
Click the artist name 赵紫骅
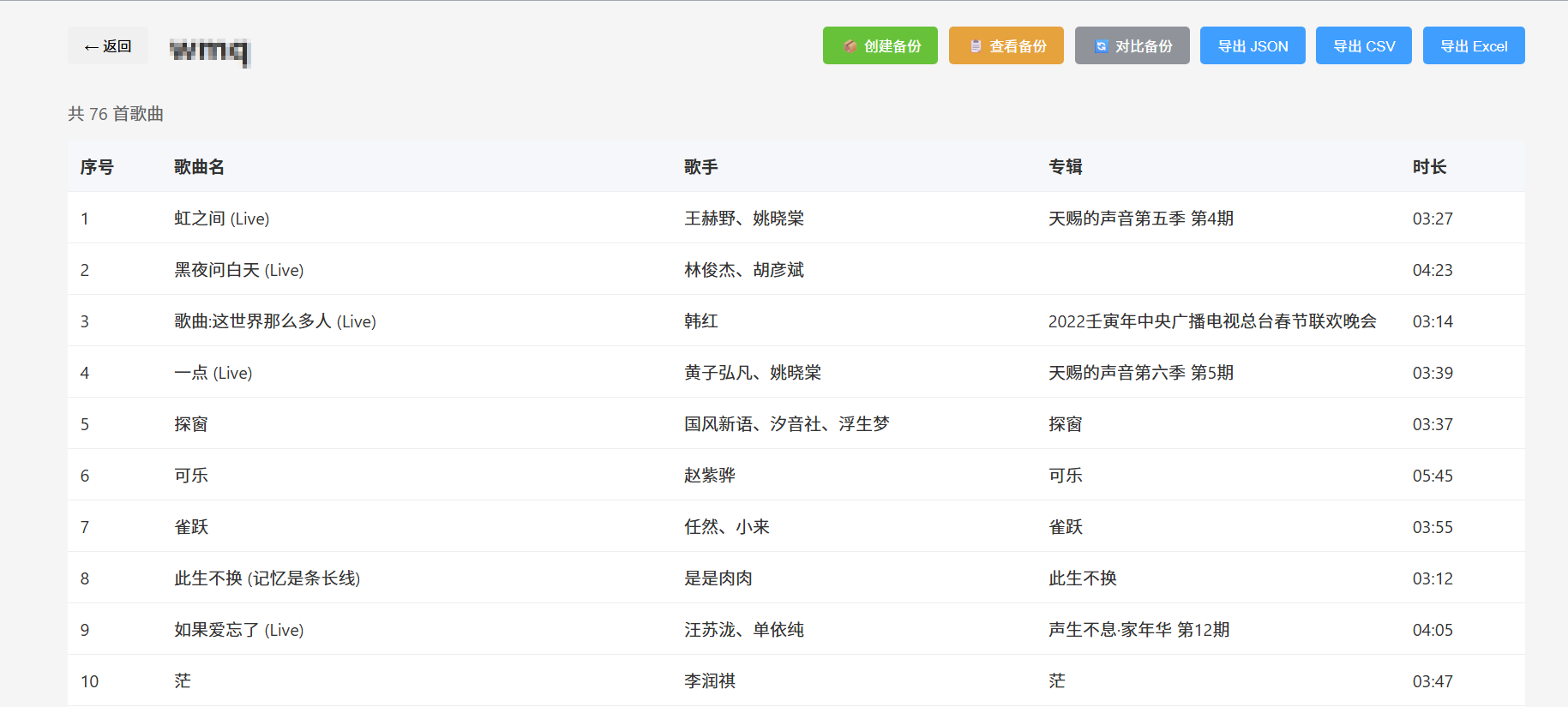[x=709, y=476]
